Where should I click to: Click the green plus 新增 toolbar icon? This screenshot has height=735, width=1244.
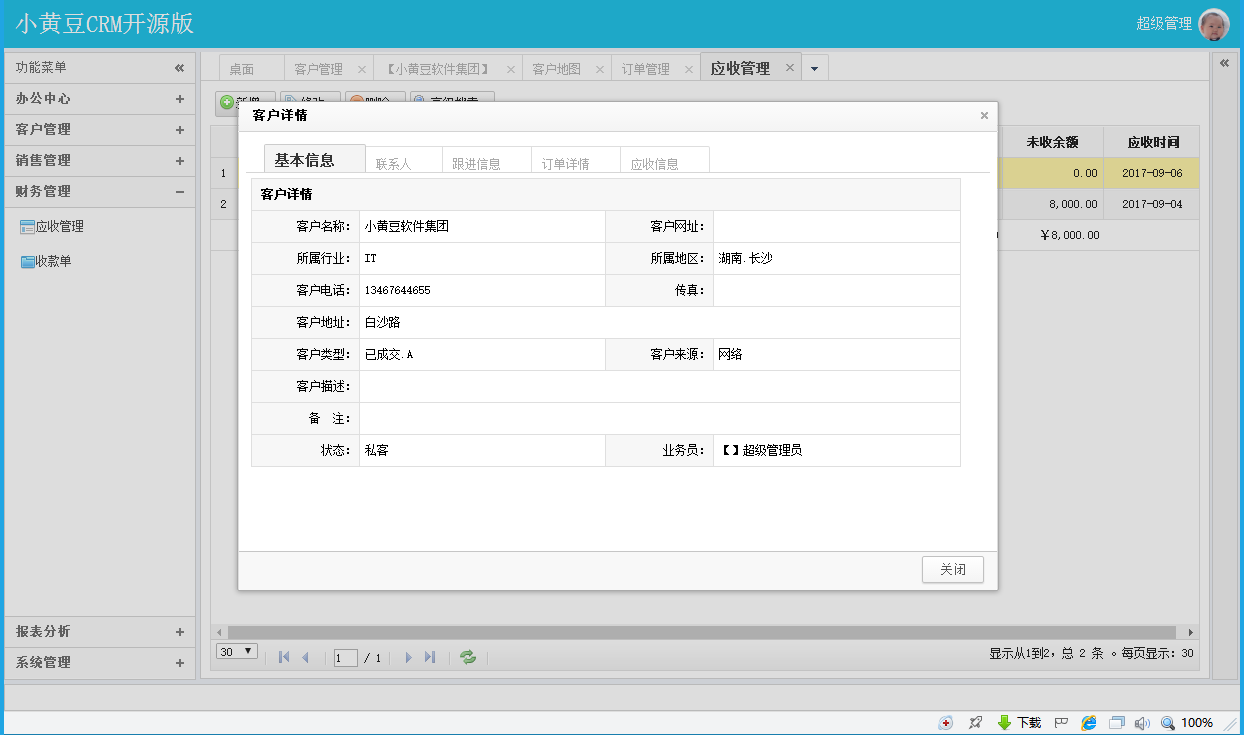227,102
